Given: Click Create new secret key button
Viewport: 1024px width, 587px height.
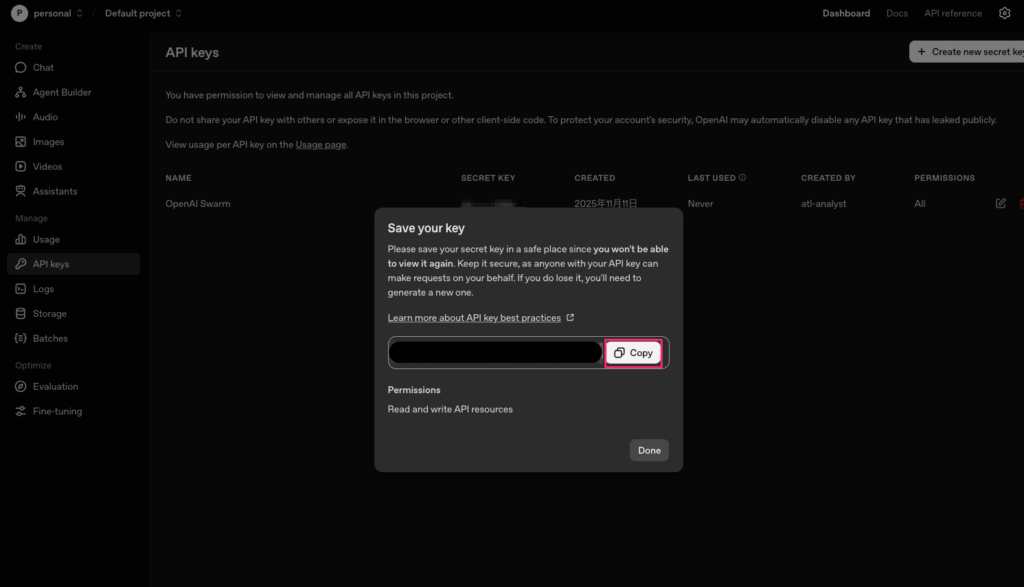Looking at the screenshot, I should (x=968, y=52).
